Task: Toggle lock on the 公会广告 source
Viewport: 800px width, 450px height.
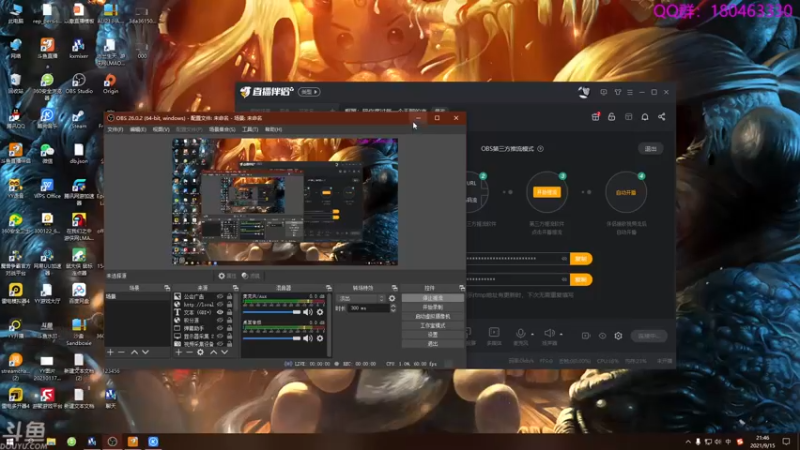Action: [x=229, y=296]
